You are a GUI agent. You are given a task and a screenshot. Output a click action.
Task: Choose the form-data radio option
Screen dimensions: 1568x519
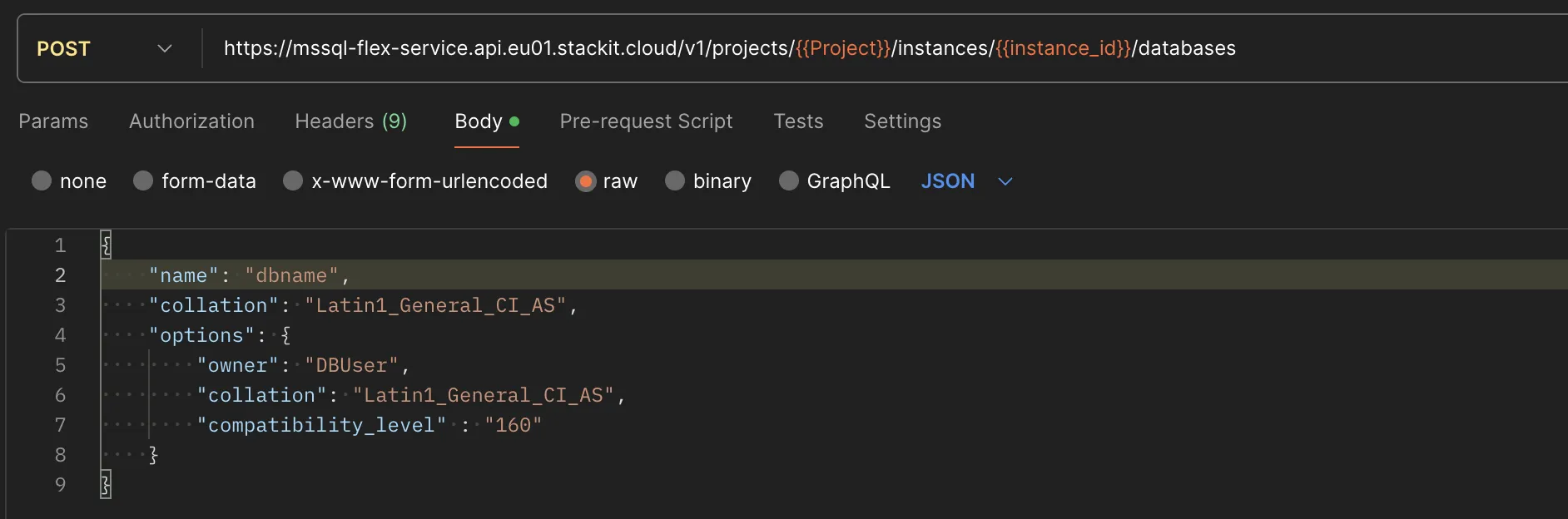tap(143, 181)
